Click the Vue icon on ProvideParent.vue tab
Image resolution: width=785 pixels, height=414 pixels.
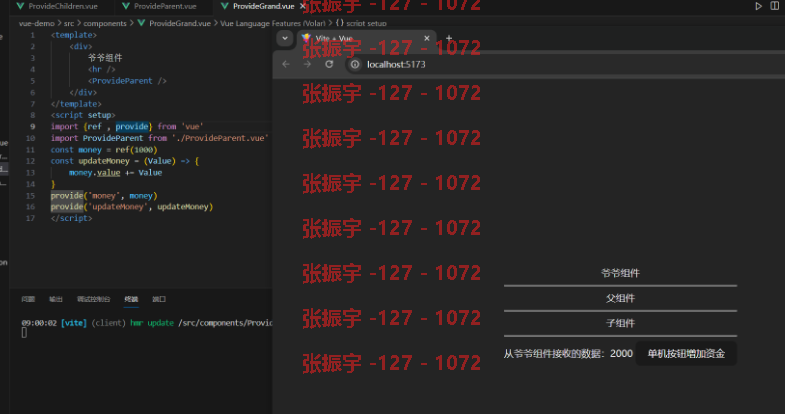(x=126, y=6)
